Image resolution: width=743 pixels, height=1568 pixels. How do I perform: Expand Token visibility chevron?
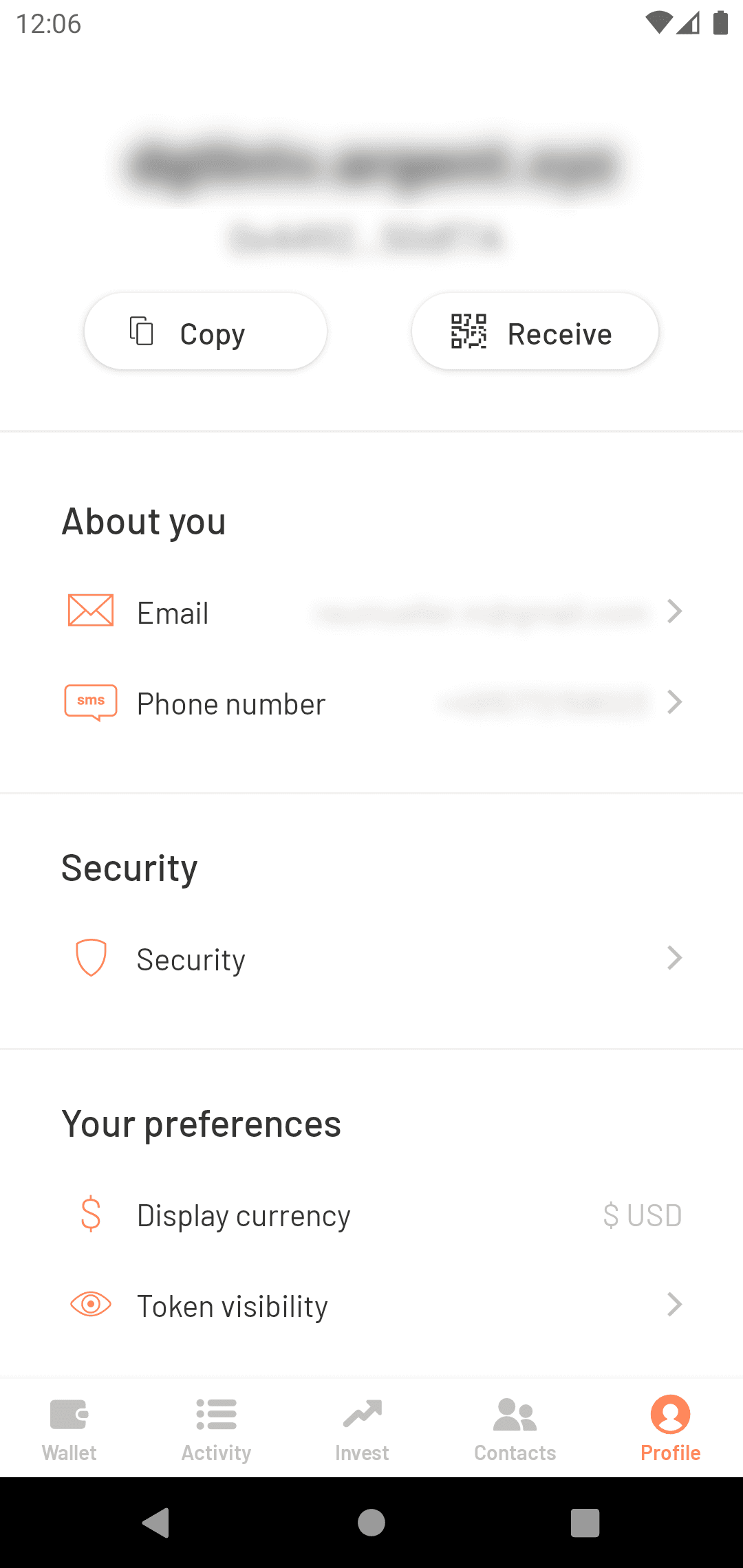[x=675, y=1304]
